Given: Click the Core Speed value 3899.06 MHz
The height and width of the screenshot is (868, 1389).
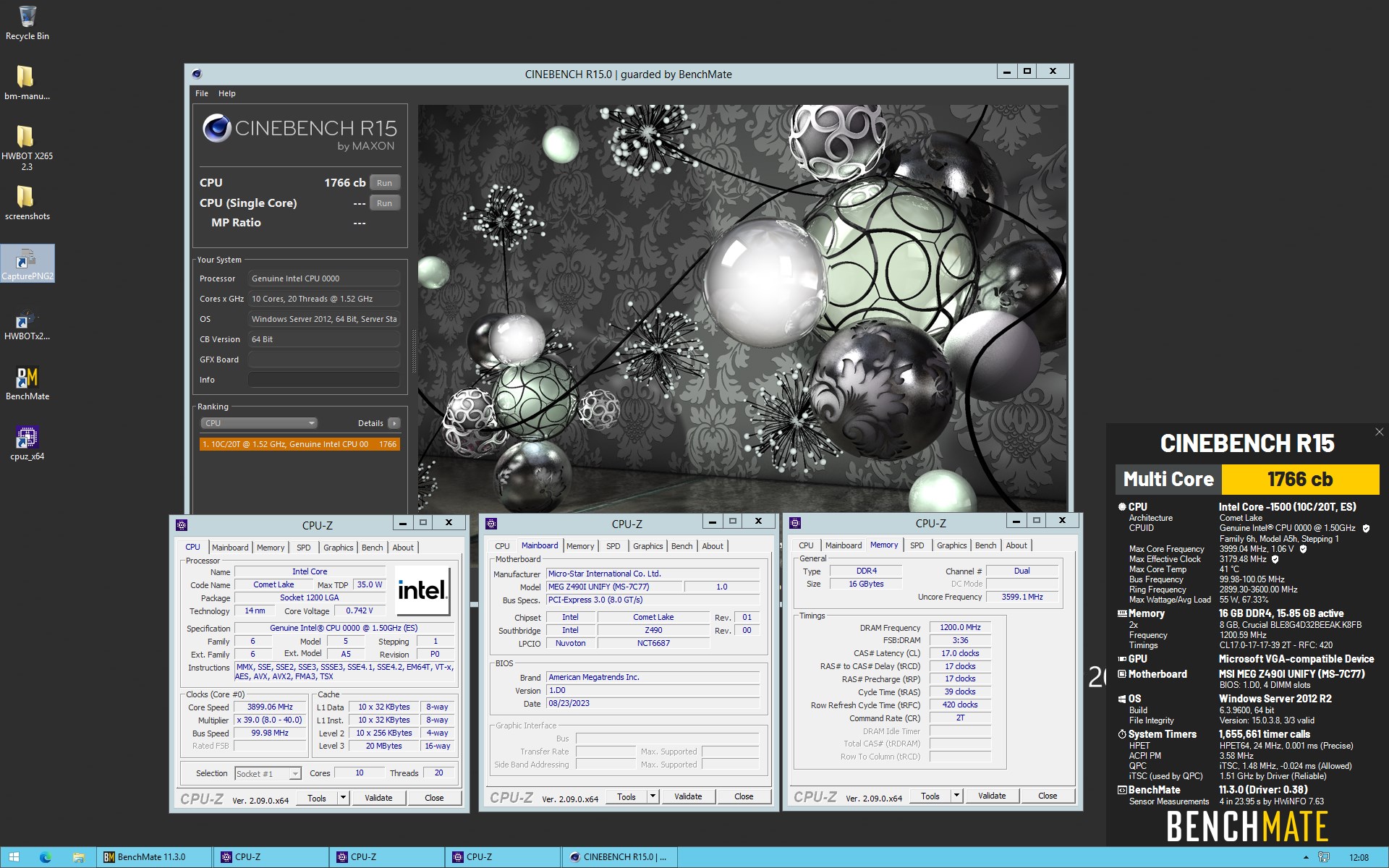Looking at the screenshot, I should 270,707.
